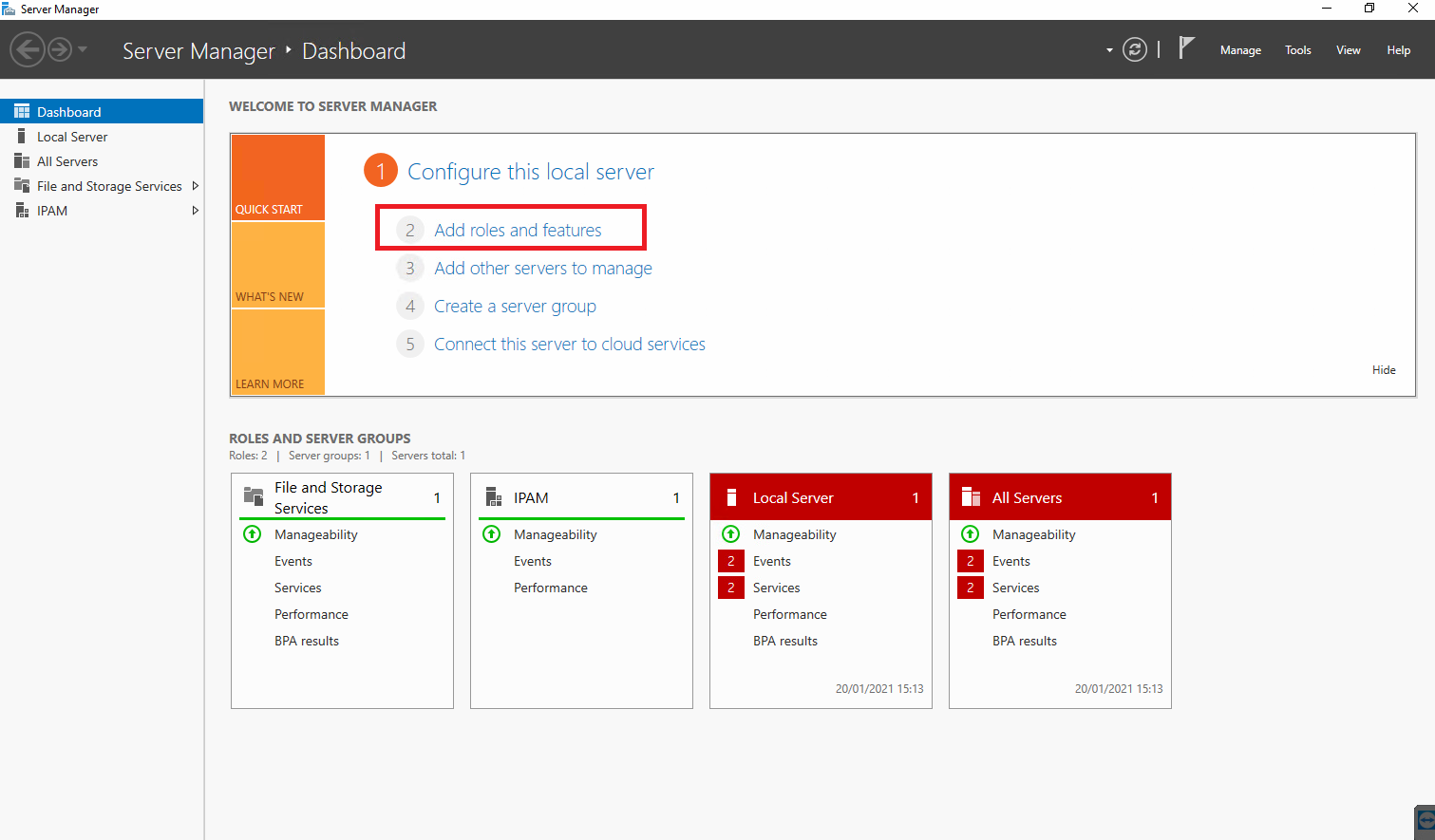The image size is (1435, 840).
Task: Click Manageability status icon in File and Storage tile
Action: pos(253,533)
